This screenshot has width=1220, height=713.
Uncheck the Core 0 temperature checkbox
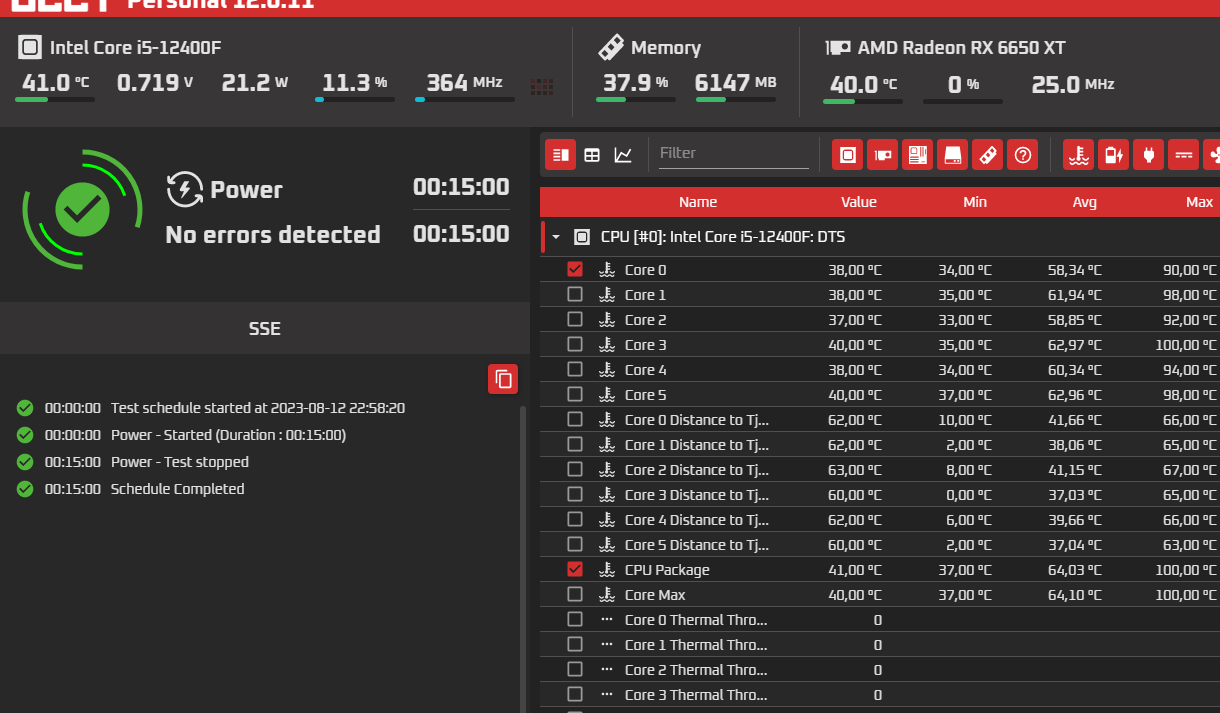point(575,269)
